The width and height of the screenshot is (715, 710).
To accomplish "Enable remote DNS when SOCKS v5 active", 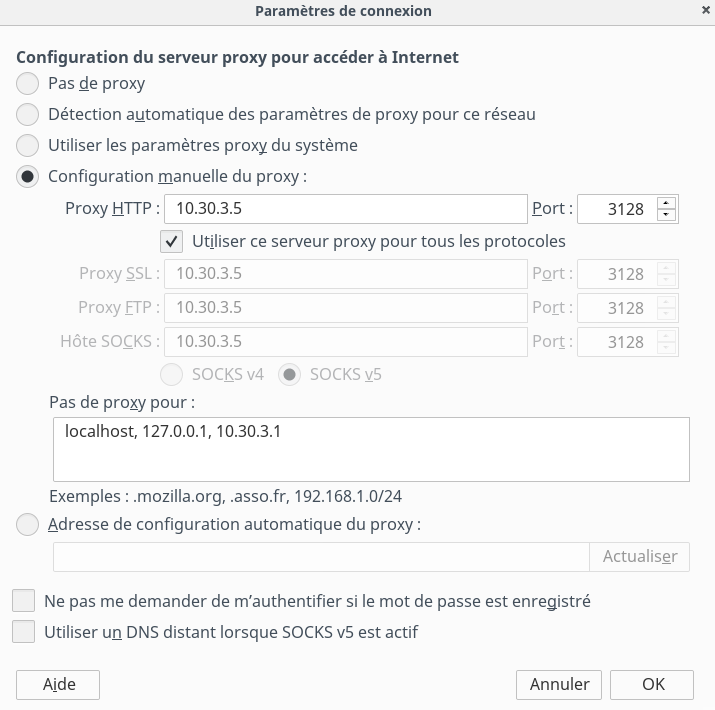I will 23,632.
